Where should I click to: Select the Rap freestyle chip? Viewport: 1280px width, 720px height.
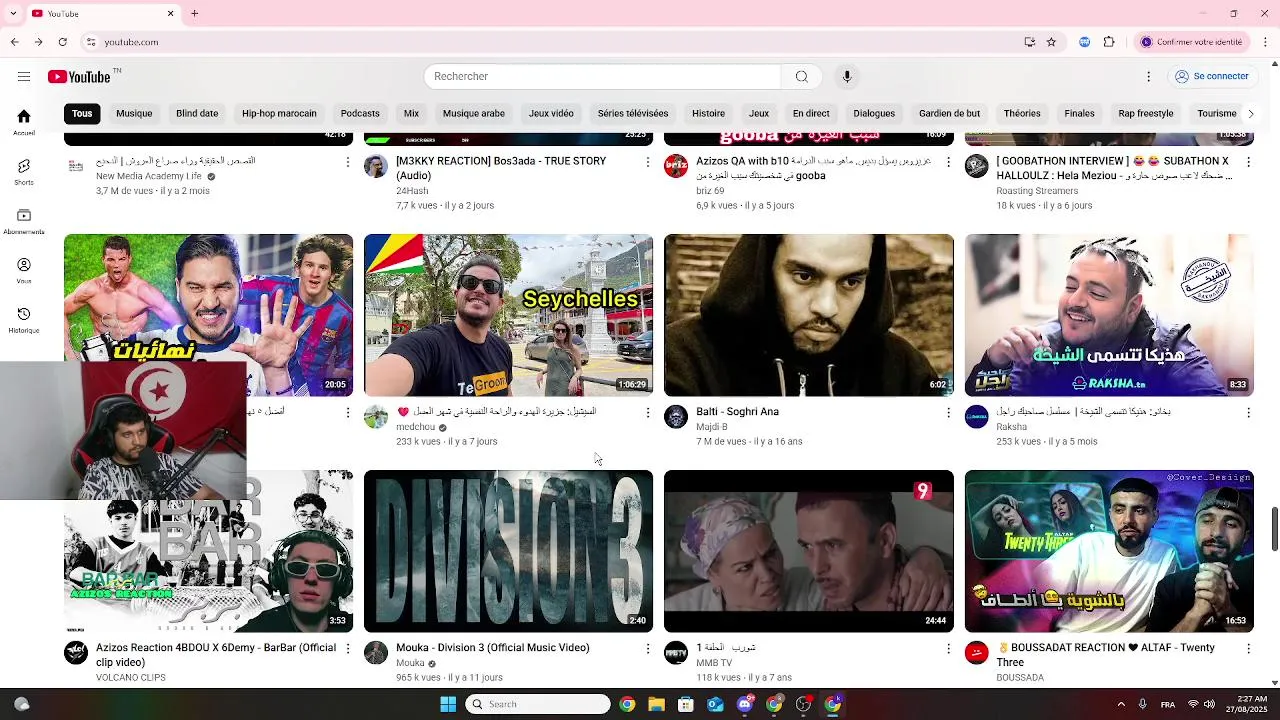point(1146,113)
